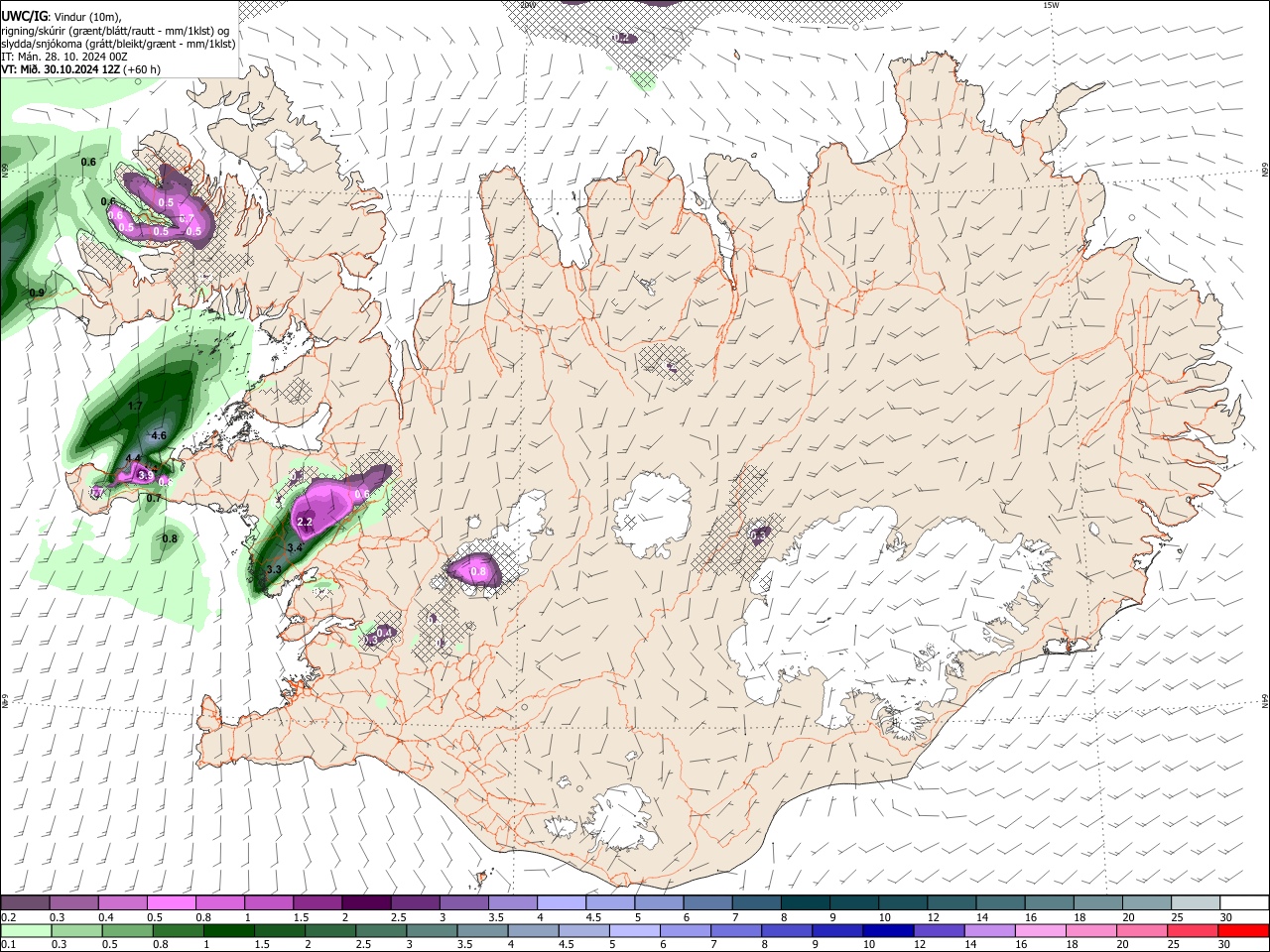Select the deep blue 10 swatch in bottom legend row

(x=888, y=930)
